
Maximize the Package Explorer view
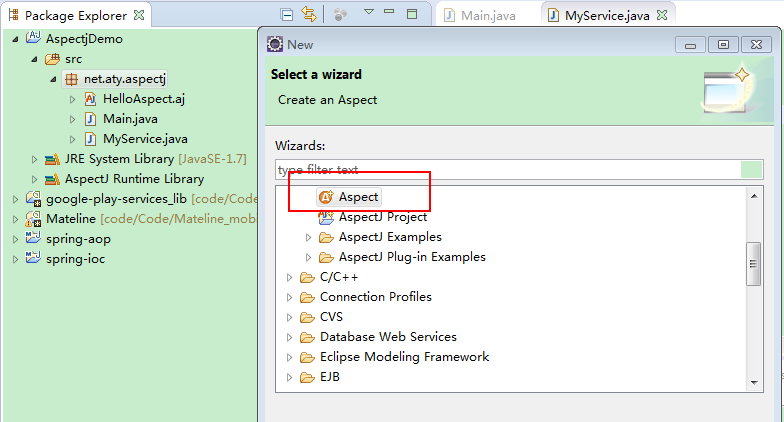point(412,14)
